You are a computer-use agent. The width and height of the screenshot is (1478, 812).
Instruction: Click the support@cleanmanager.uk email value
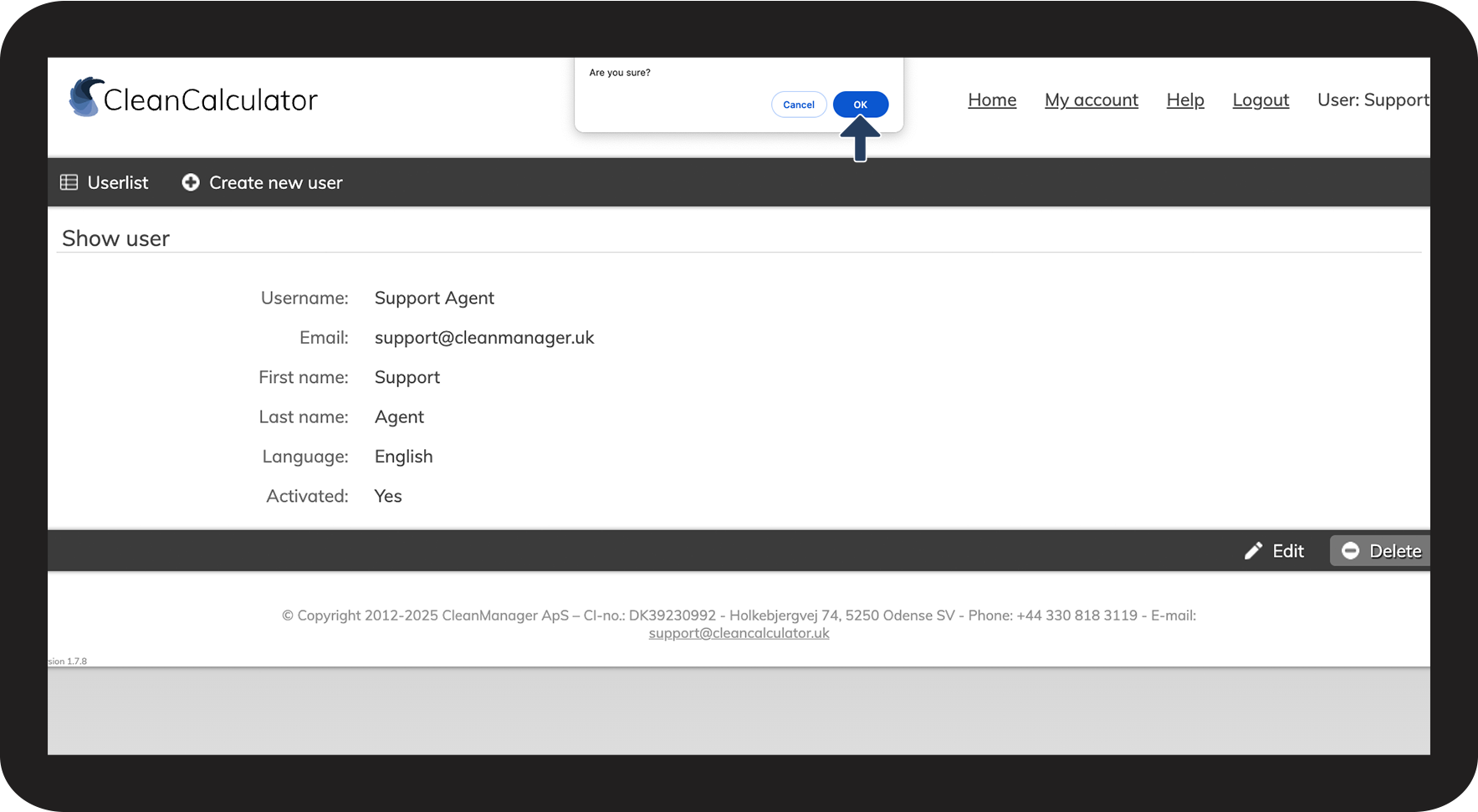[484, 338]
